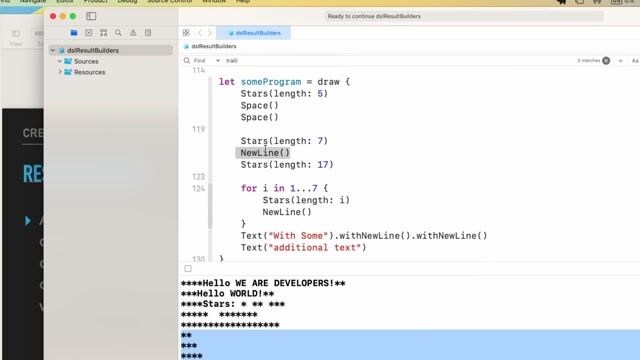Click the find bar magnifier icon
Viewport: 640px width, 360px height.
(187, 60)
